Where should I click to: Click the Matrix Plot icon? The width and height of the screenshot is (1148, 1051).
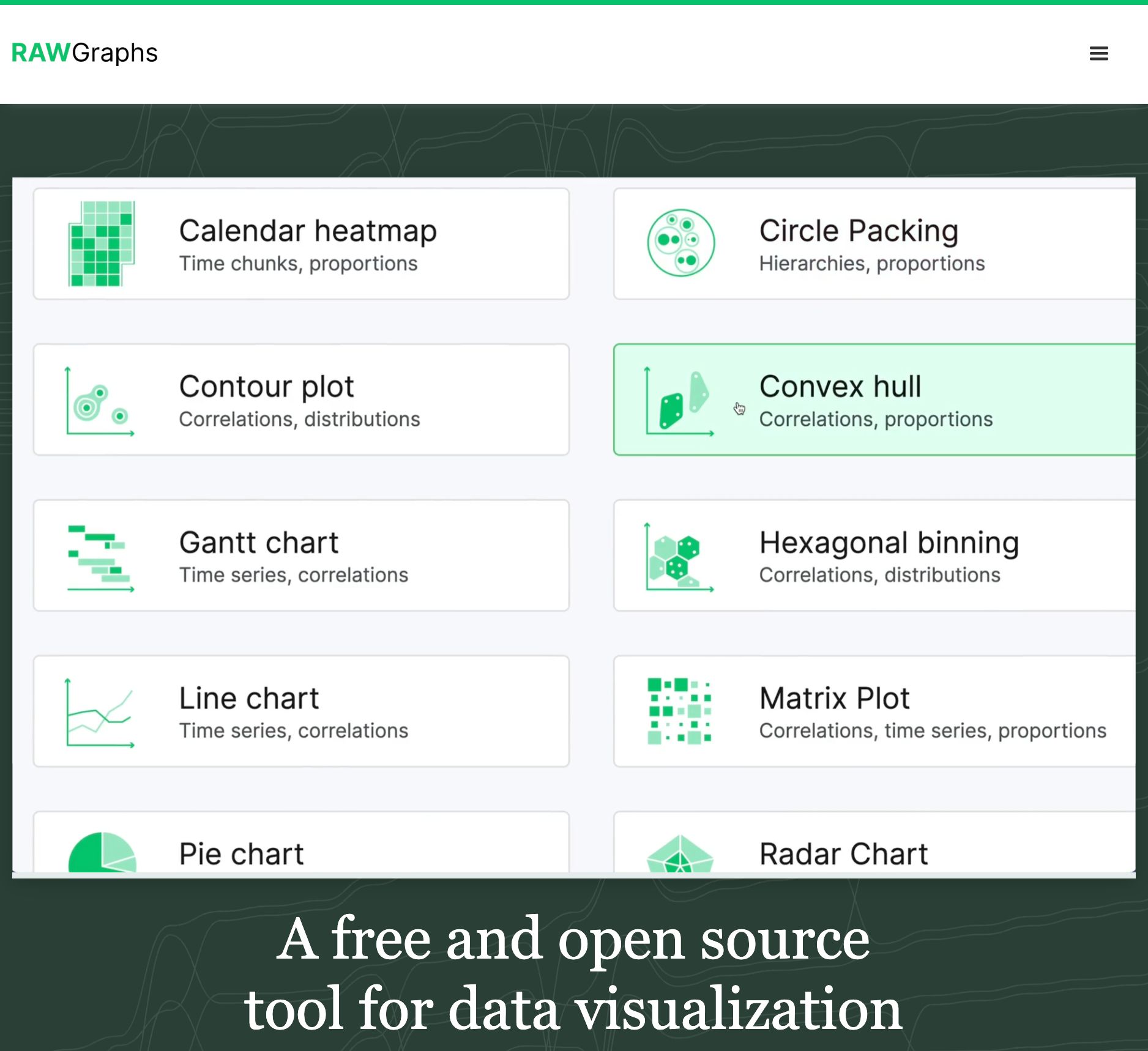[679, 711]
